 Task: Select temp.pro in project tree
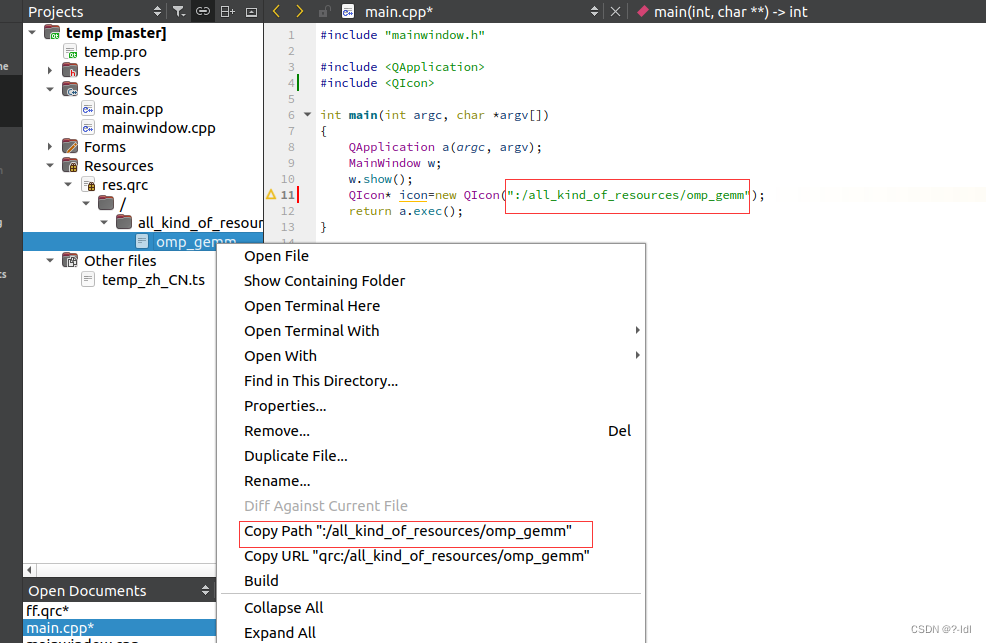(115, 52)
